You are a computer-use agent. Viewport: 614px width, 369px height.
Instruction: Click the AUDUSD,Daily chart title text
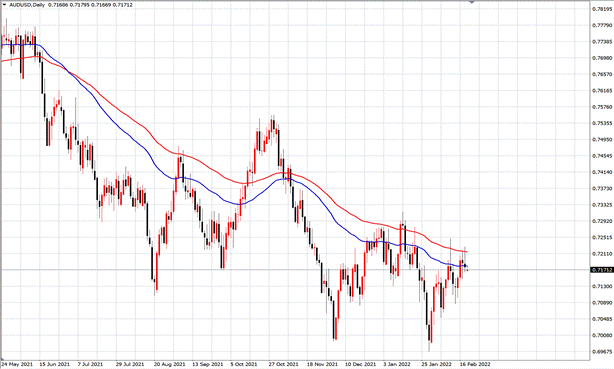coord(27,5)
